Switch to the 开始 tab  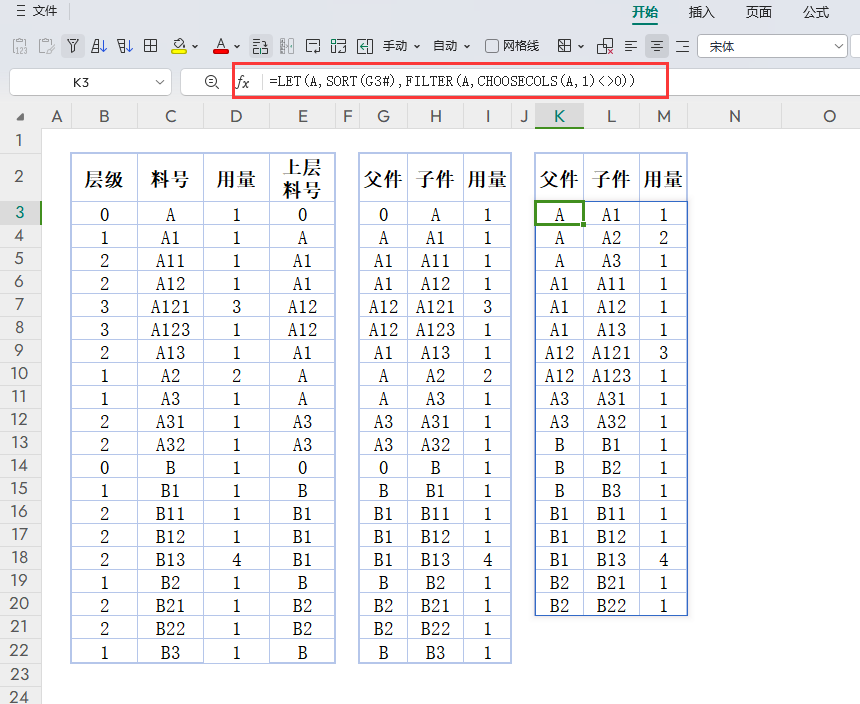(644, 12)
